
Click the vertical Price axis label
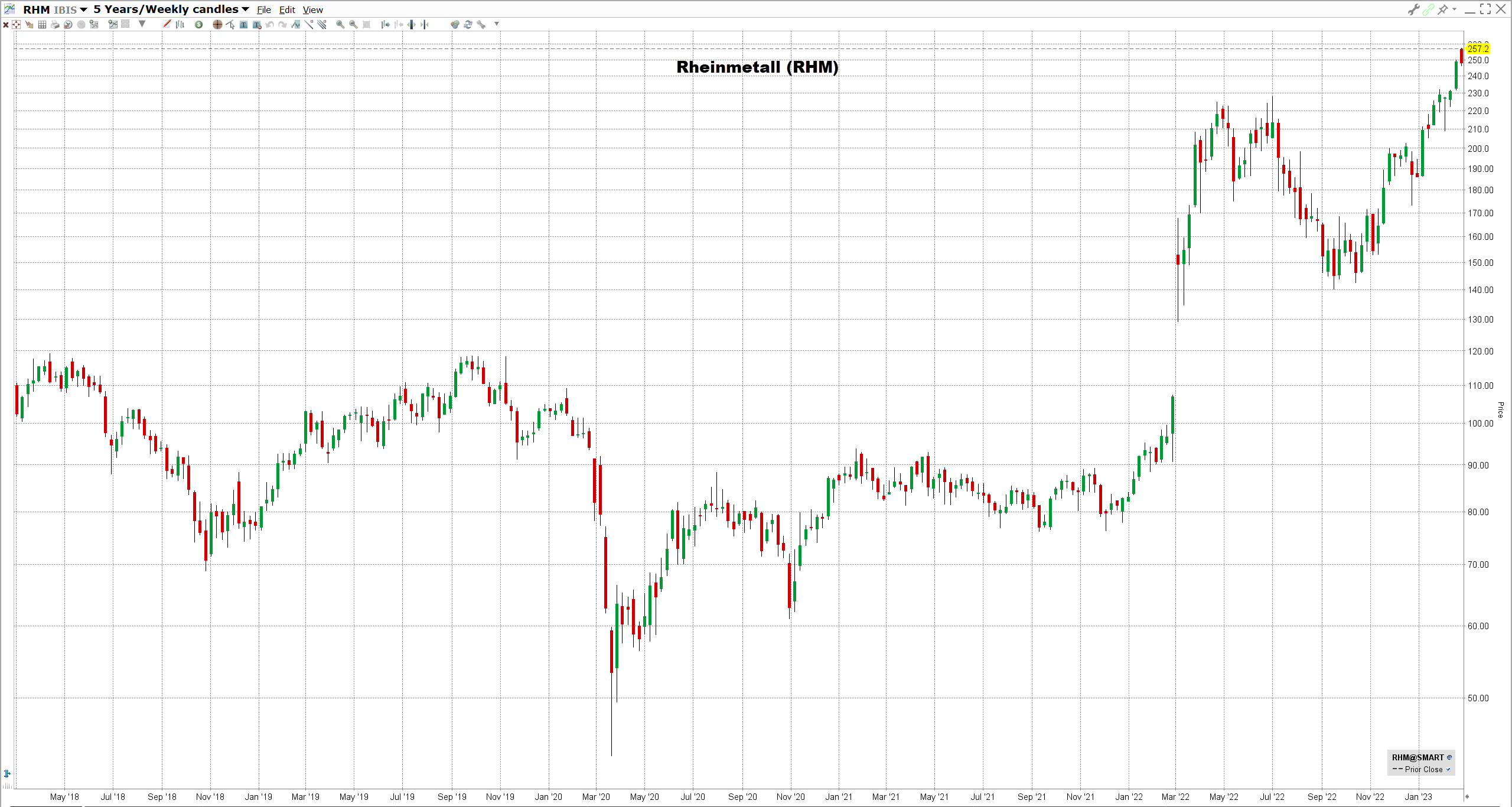point(1500,409)
